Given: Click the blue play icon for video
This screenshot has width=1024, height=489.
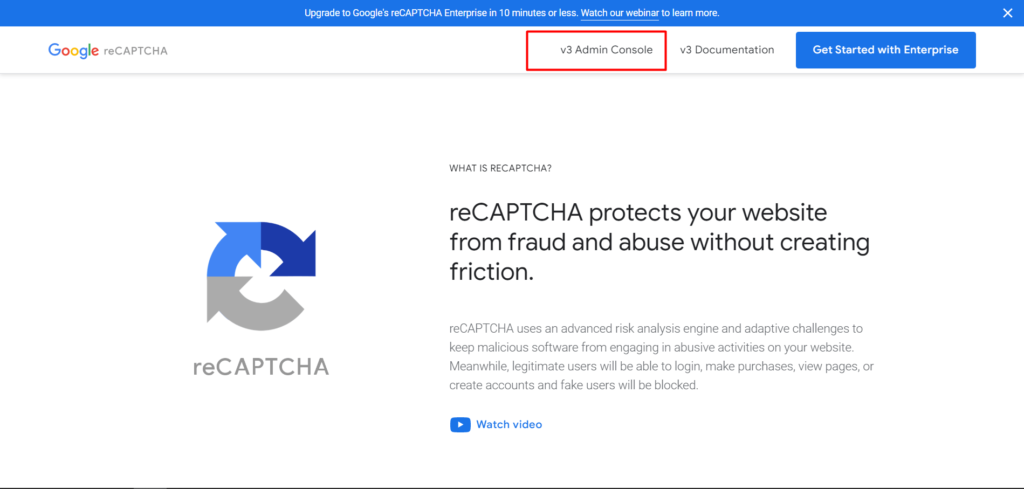Looking at the screenshot, I should (x=460, y=425).
